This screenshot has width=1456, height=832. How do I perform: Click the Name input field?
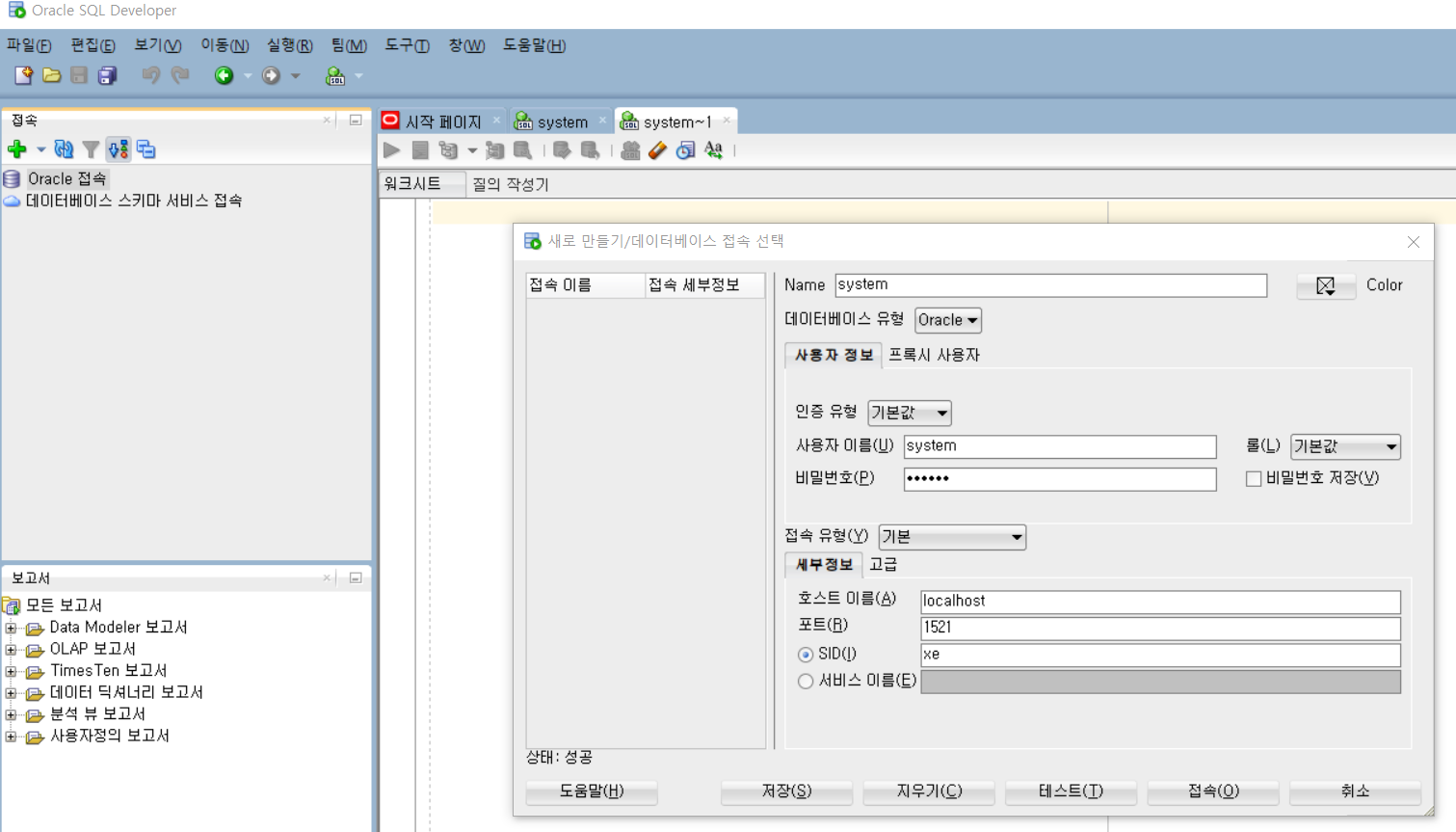(1050, 285)
